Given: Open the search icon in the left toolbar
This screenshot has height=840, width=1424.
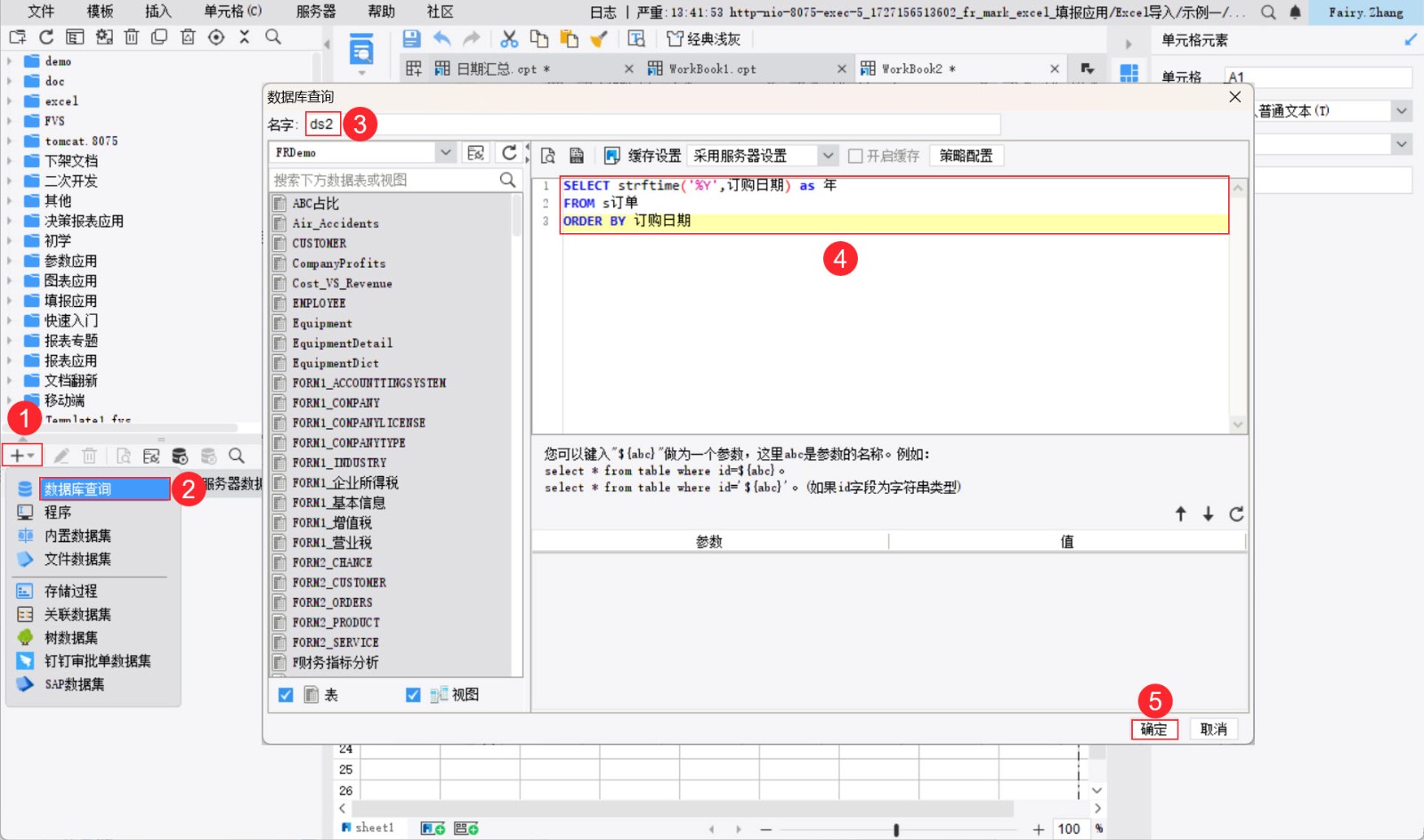Looking at the screenshot, I should 237,456.
